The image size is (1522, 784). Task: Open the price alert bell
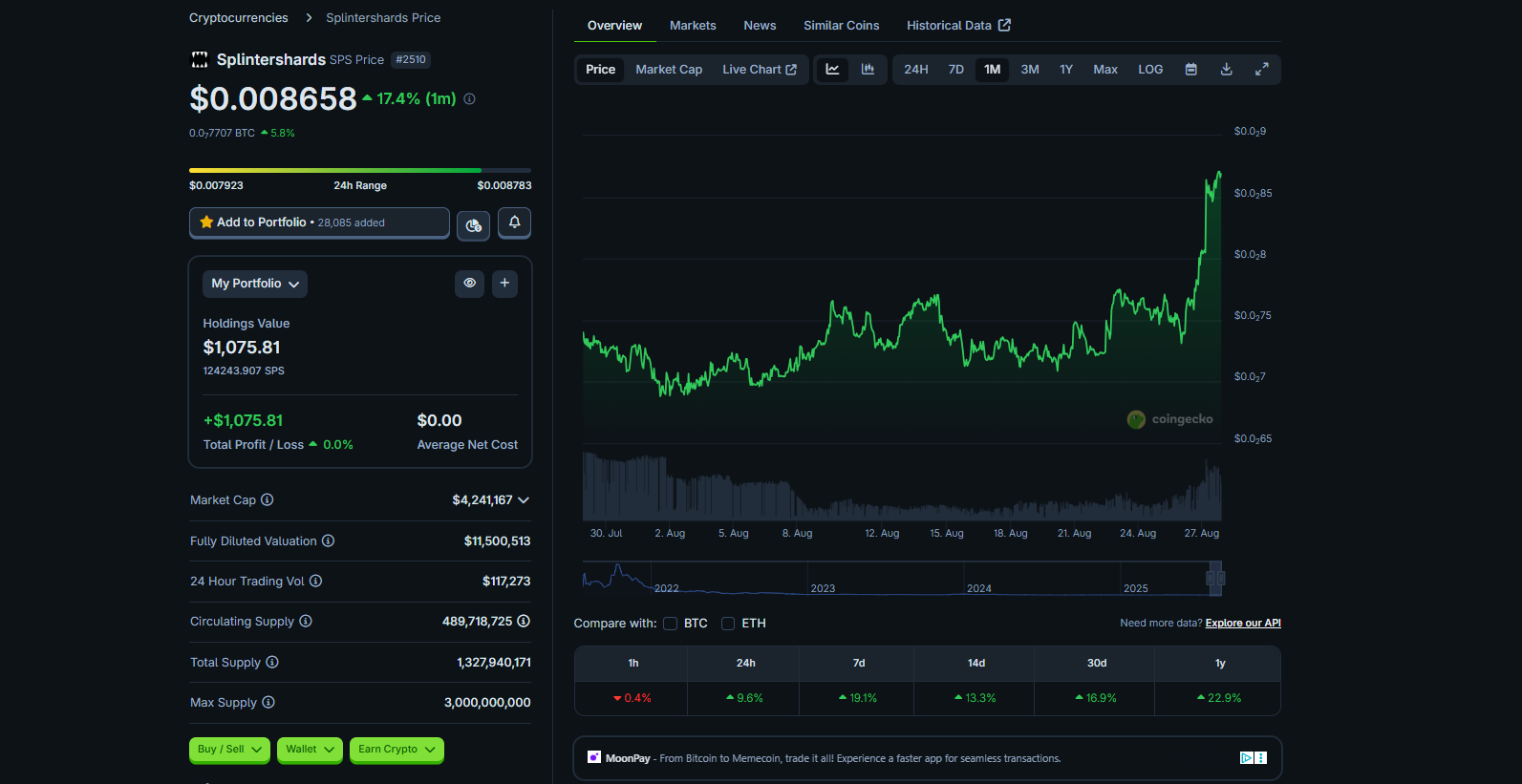[x=514, y=222]
